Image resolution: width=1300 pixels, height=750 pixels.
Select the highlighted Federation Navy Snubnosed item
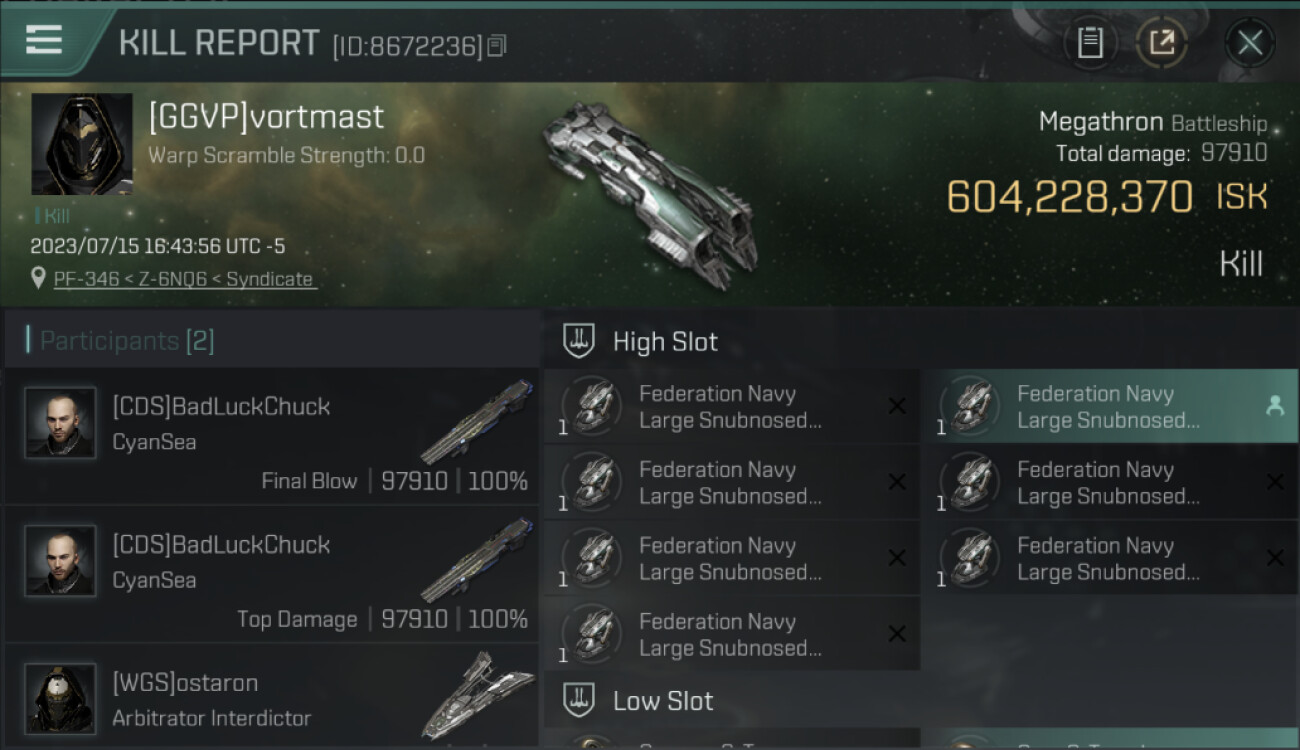coord(1117,407)
